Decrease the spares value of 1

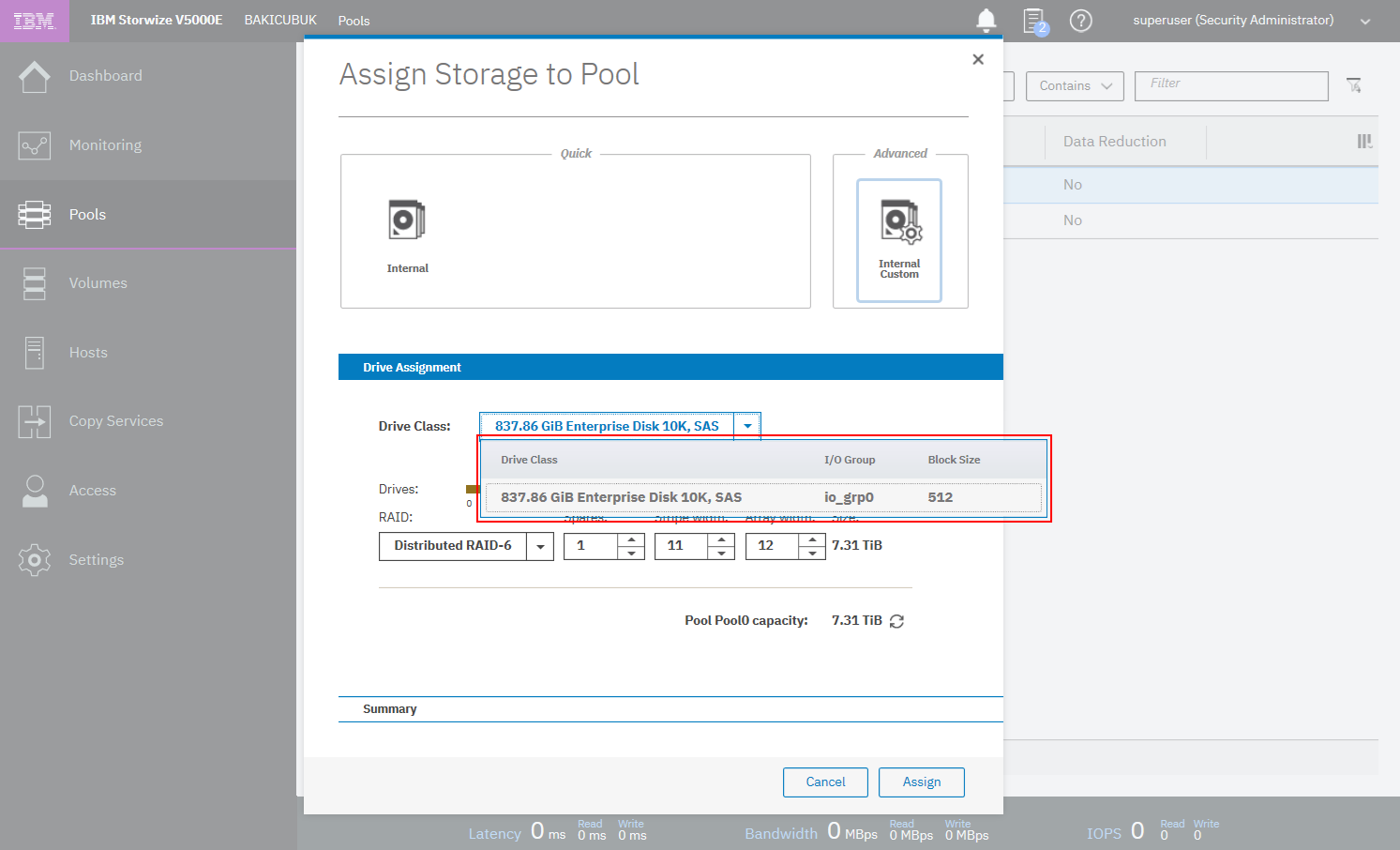[x=632, y=553]
